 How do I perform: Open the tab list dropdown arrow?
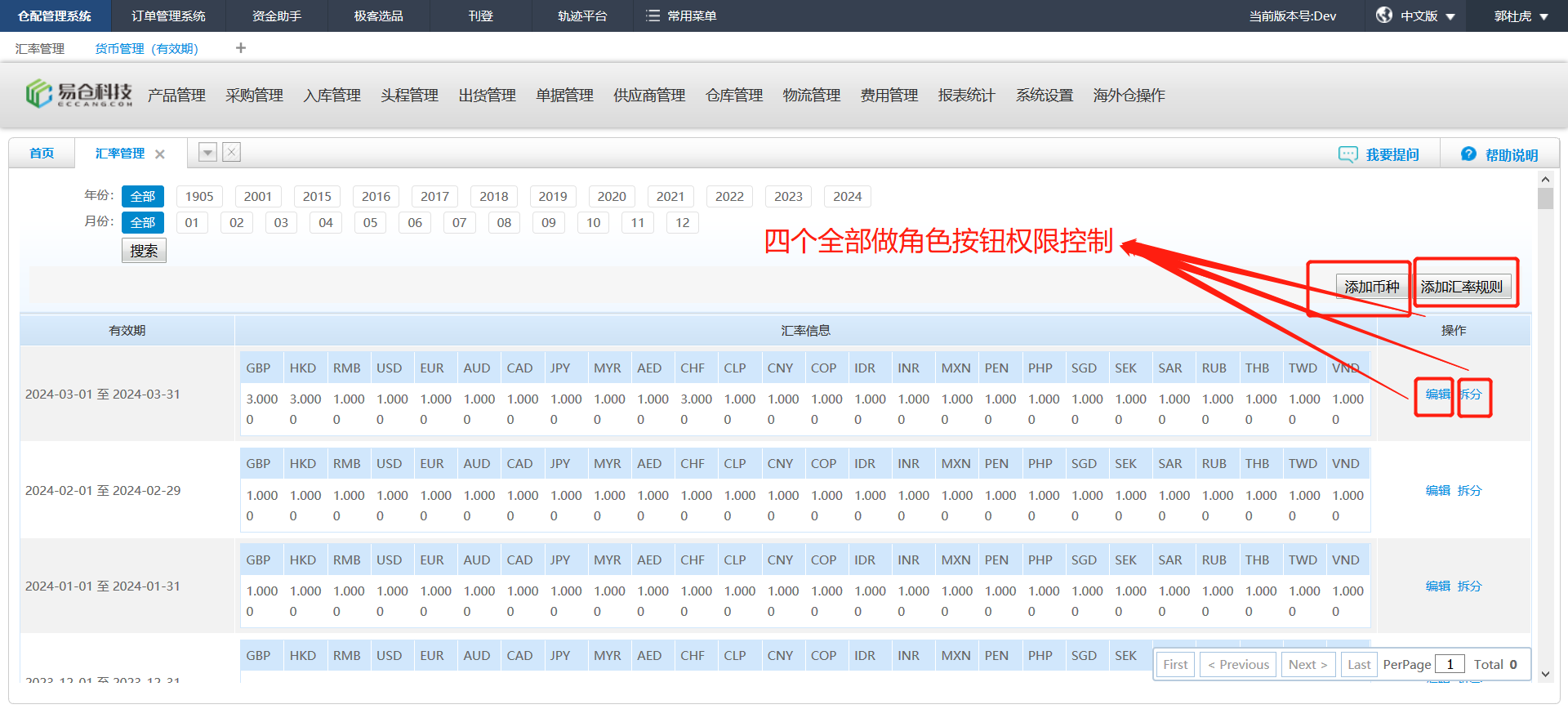(208, 152)
